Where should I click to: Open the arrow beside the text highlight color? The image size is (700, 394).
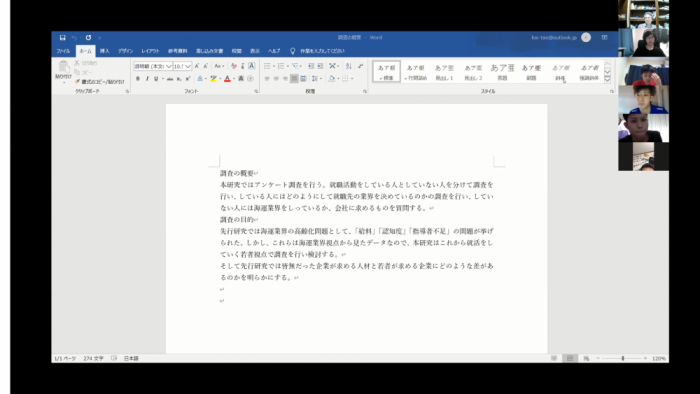click(220, 79)
